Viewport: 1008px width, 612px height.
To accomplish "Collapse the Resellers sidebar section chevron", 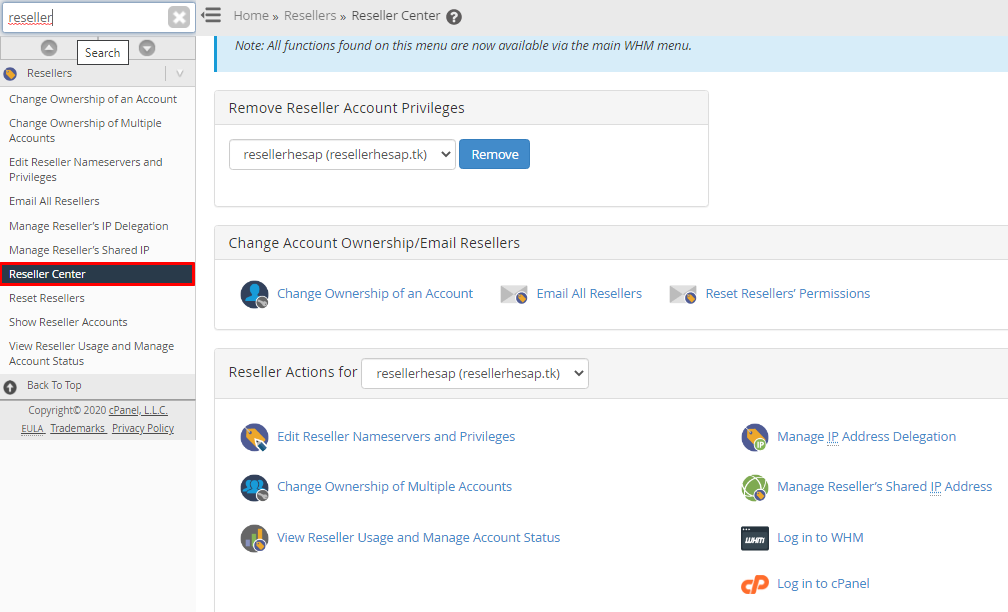I will coord(180,73).
